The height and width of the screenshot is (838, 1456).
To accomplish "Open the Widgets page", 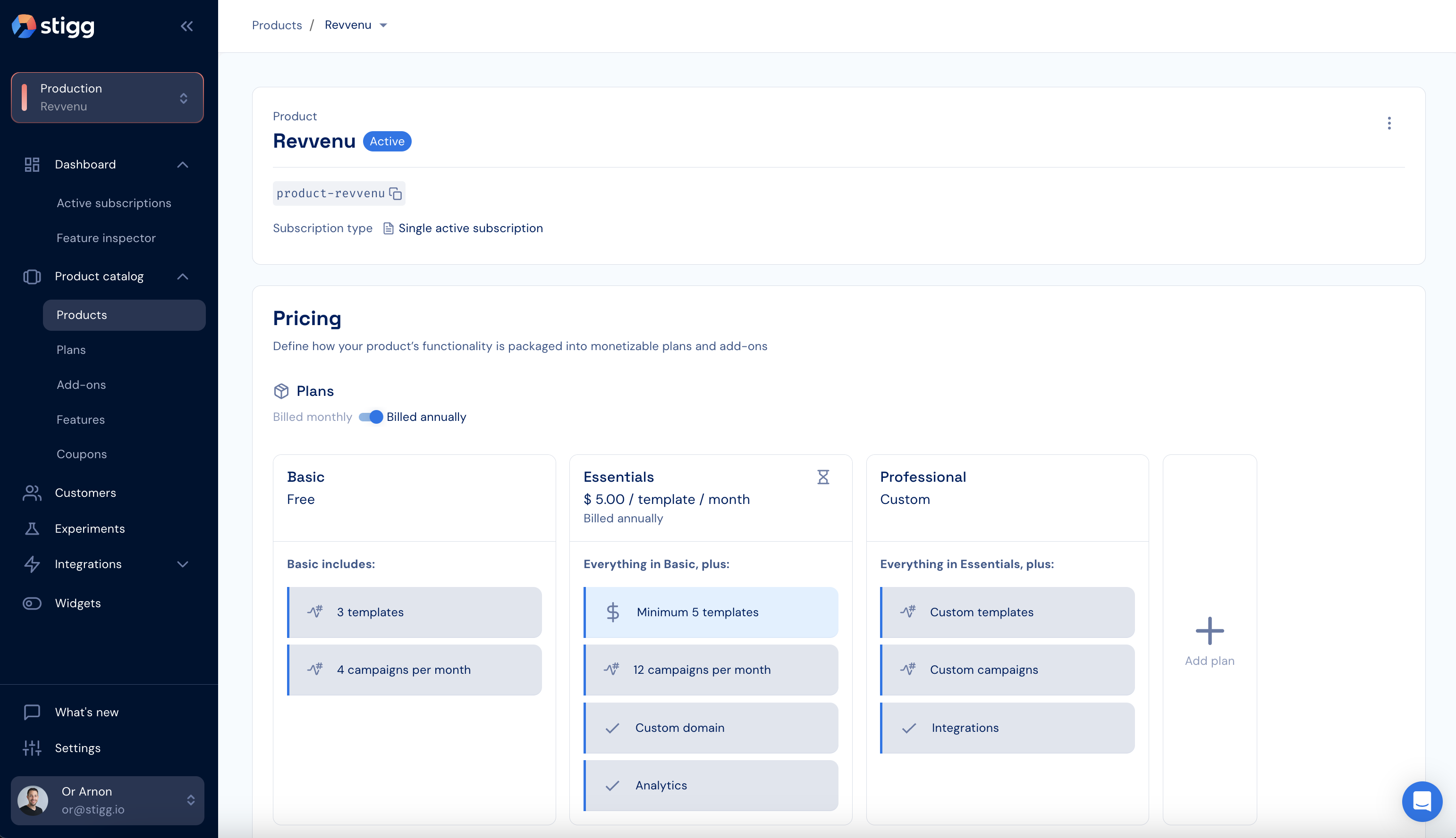I will tap(78, 603).
